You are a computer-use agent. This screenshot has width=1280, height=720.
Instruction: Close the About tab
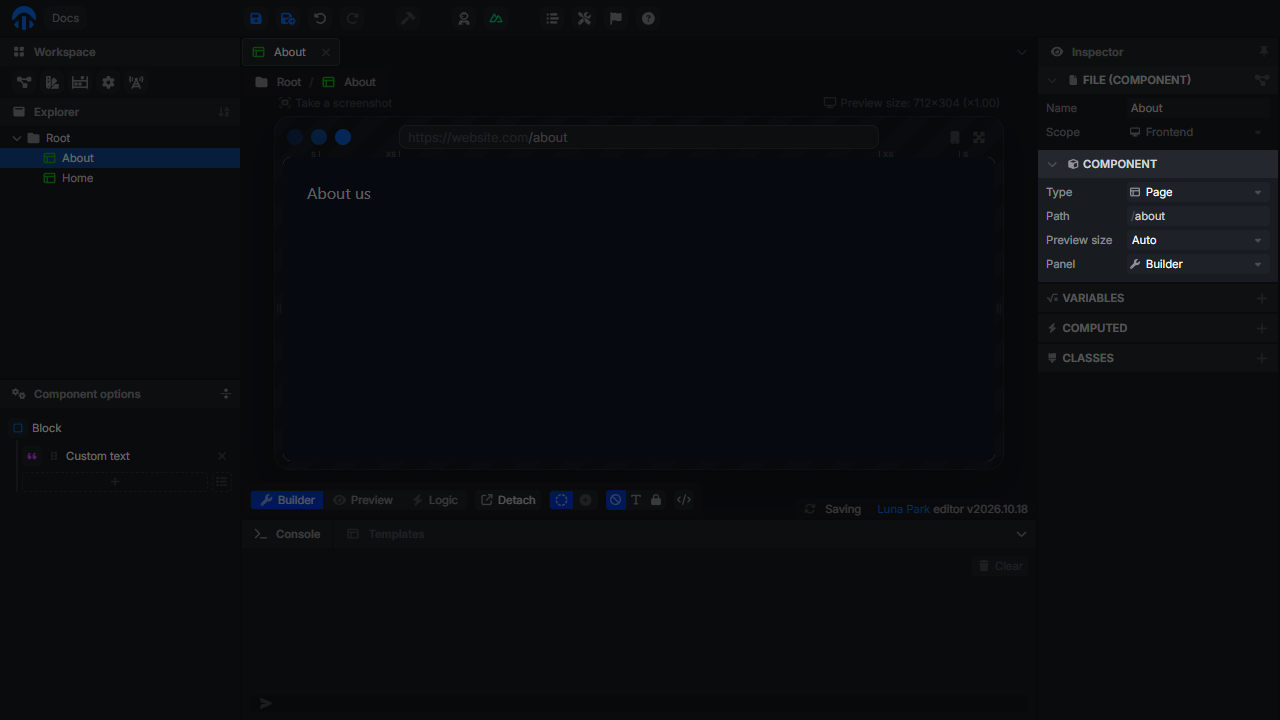tap(326, 52)
